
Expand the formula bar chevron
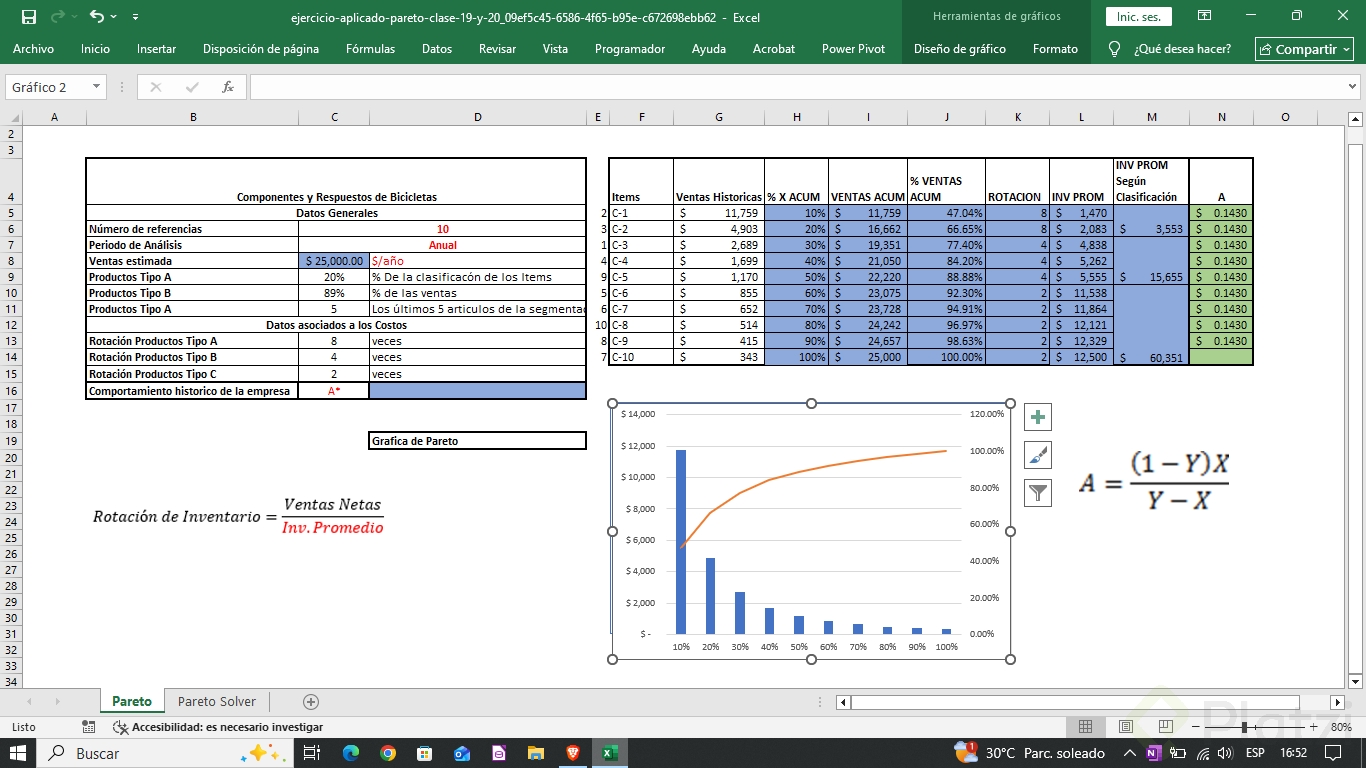[1353, 87]
